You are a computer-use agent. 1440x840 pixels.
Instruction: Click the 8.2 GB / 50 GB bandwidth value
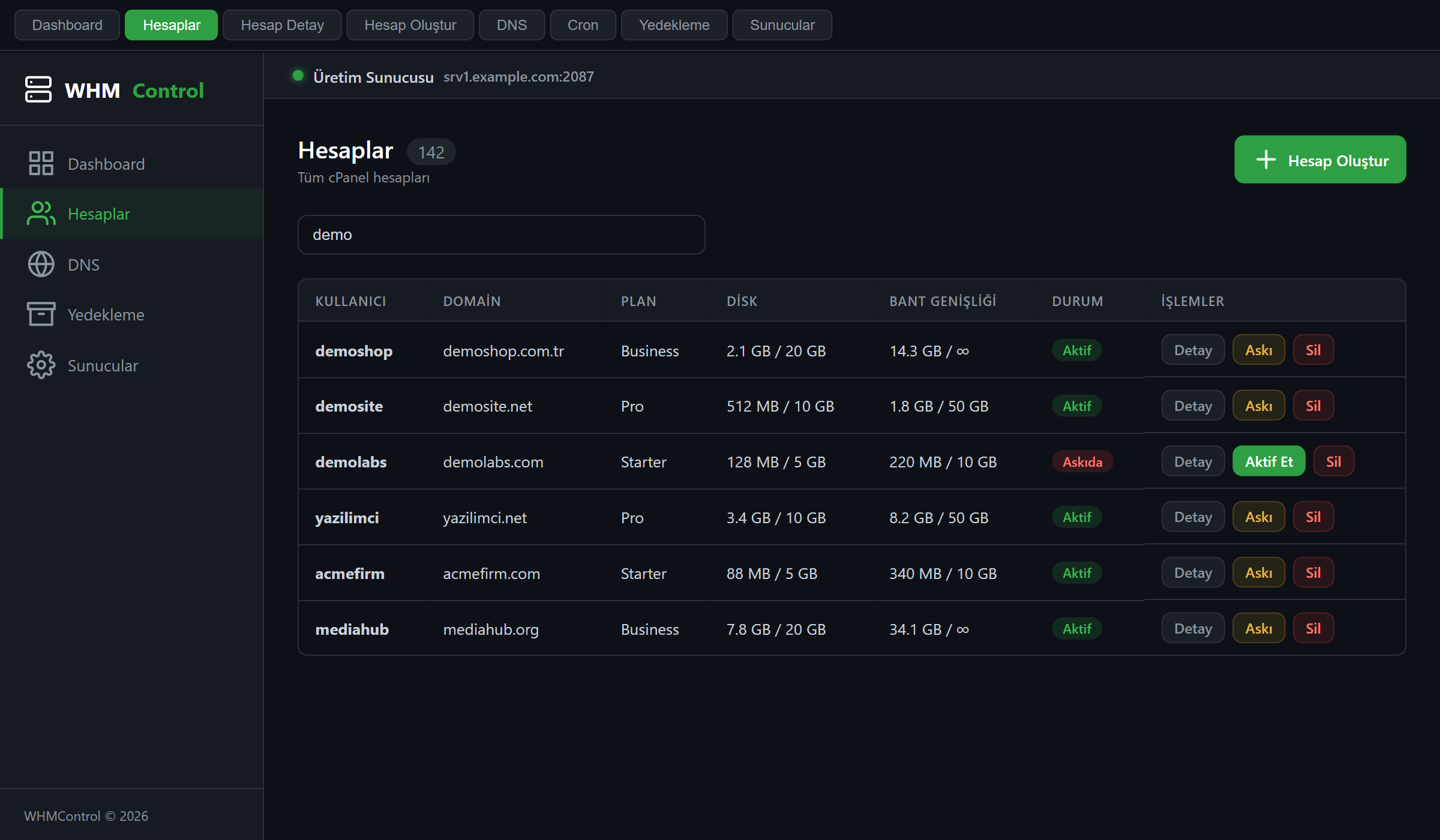tap(938, 517)
